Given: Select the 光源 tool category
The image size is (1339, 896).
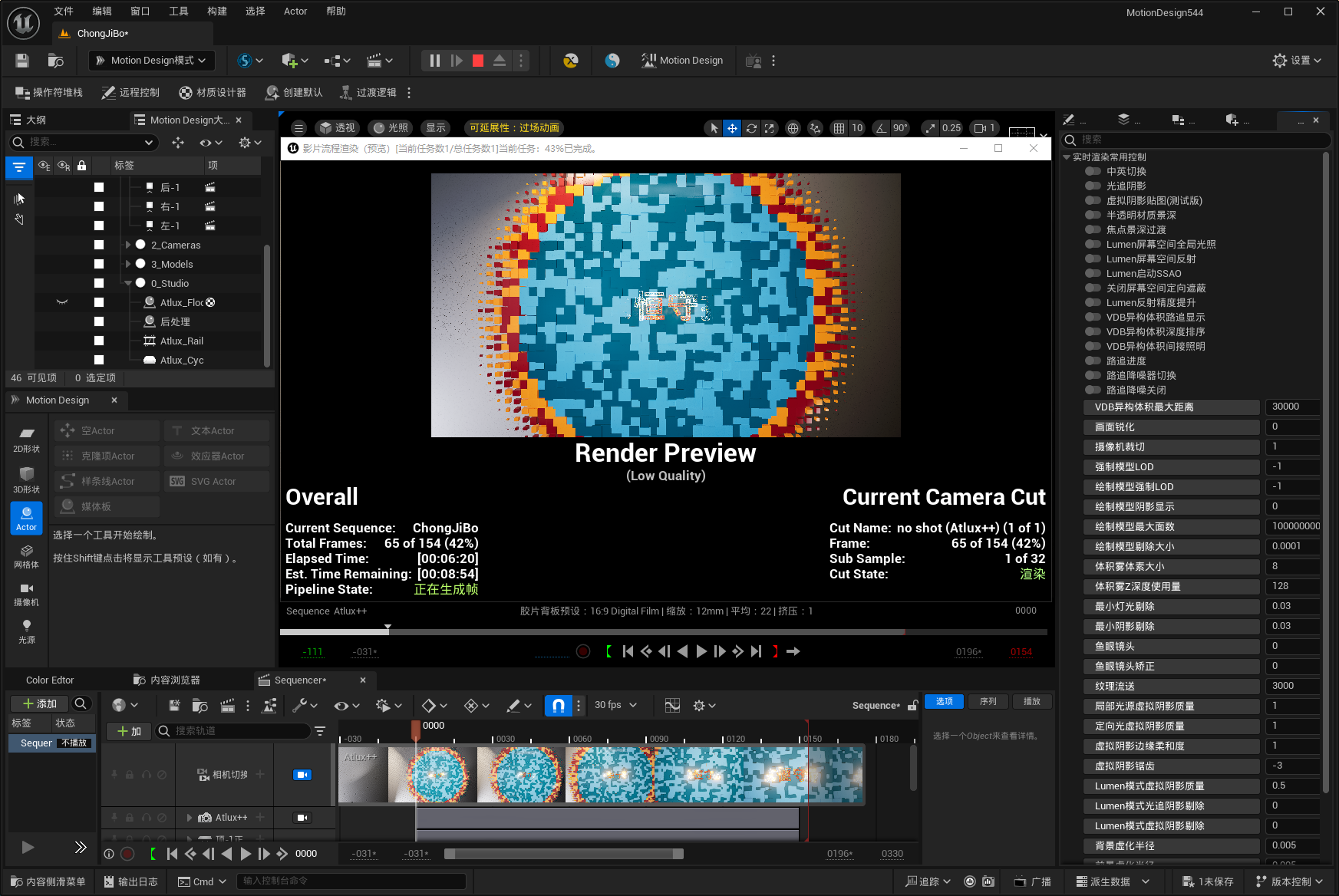Looking at the screenshot, I should click(x=27, y=632).
